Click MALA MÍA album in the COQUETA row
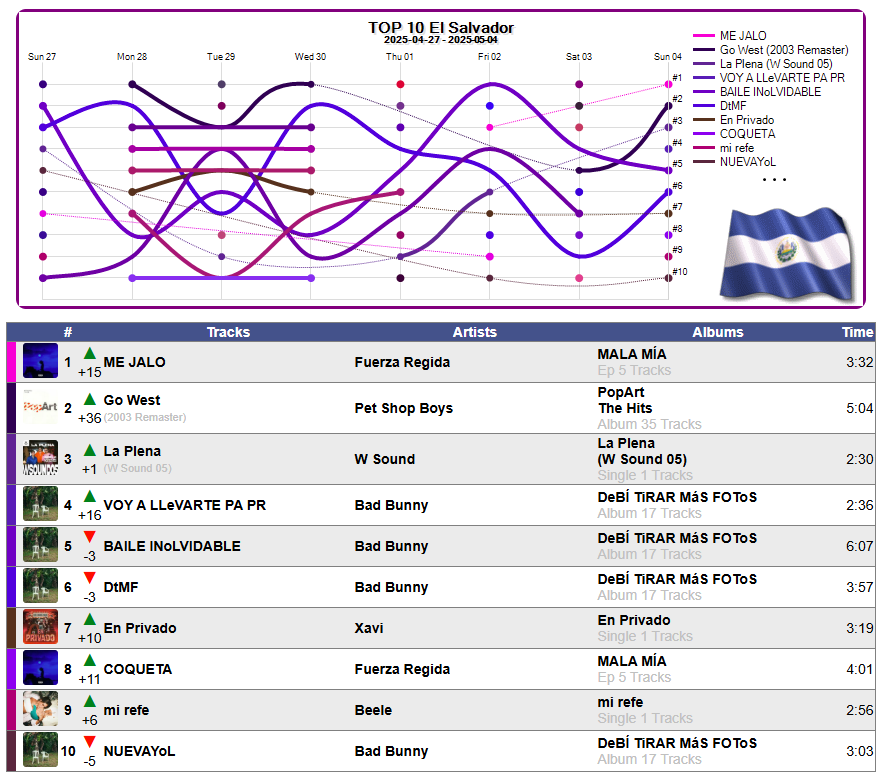Viewport: 881px width, 777px height. click(632, 661)
